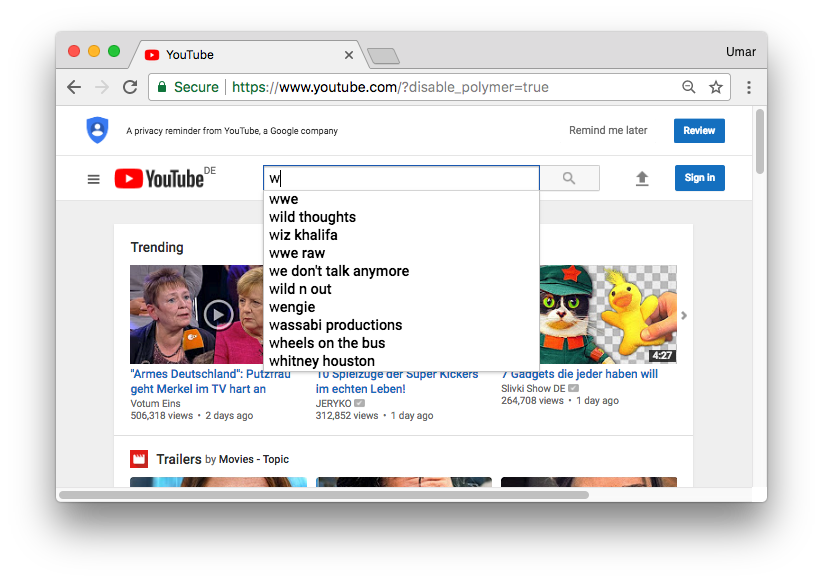Click the vertical page scrollbar
Screen dimensions: 823x582
pos(759,142)
